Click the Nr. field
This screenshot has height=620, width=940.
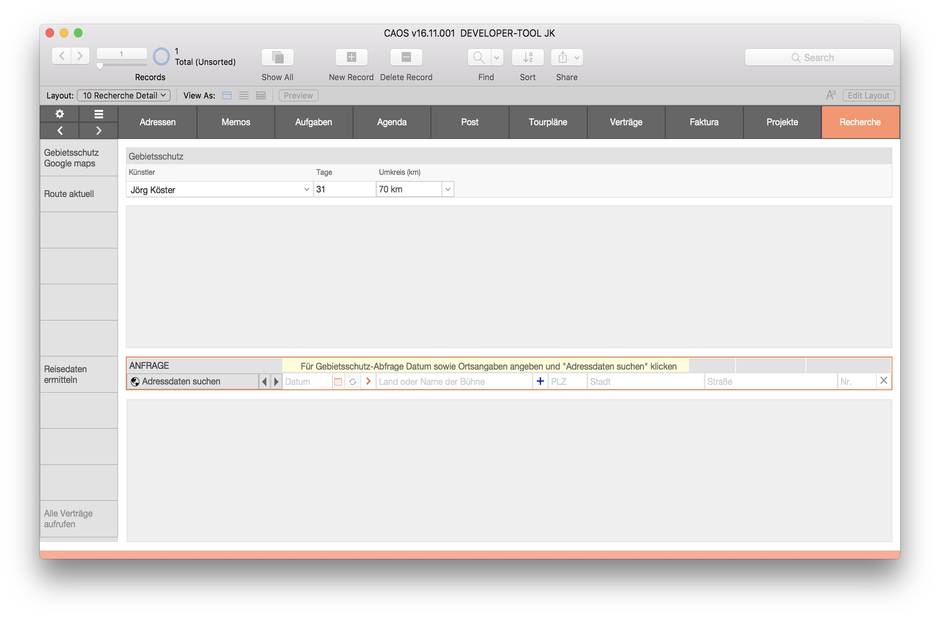click(x=857, y=381)
